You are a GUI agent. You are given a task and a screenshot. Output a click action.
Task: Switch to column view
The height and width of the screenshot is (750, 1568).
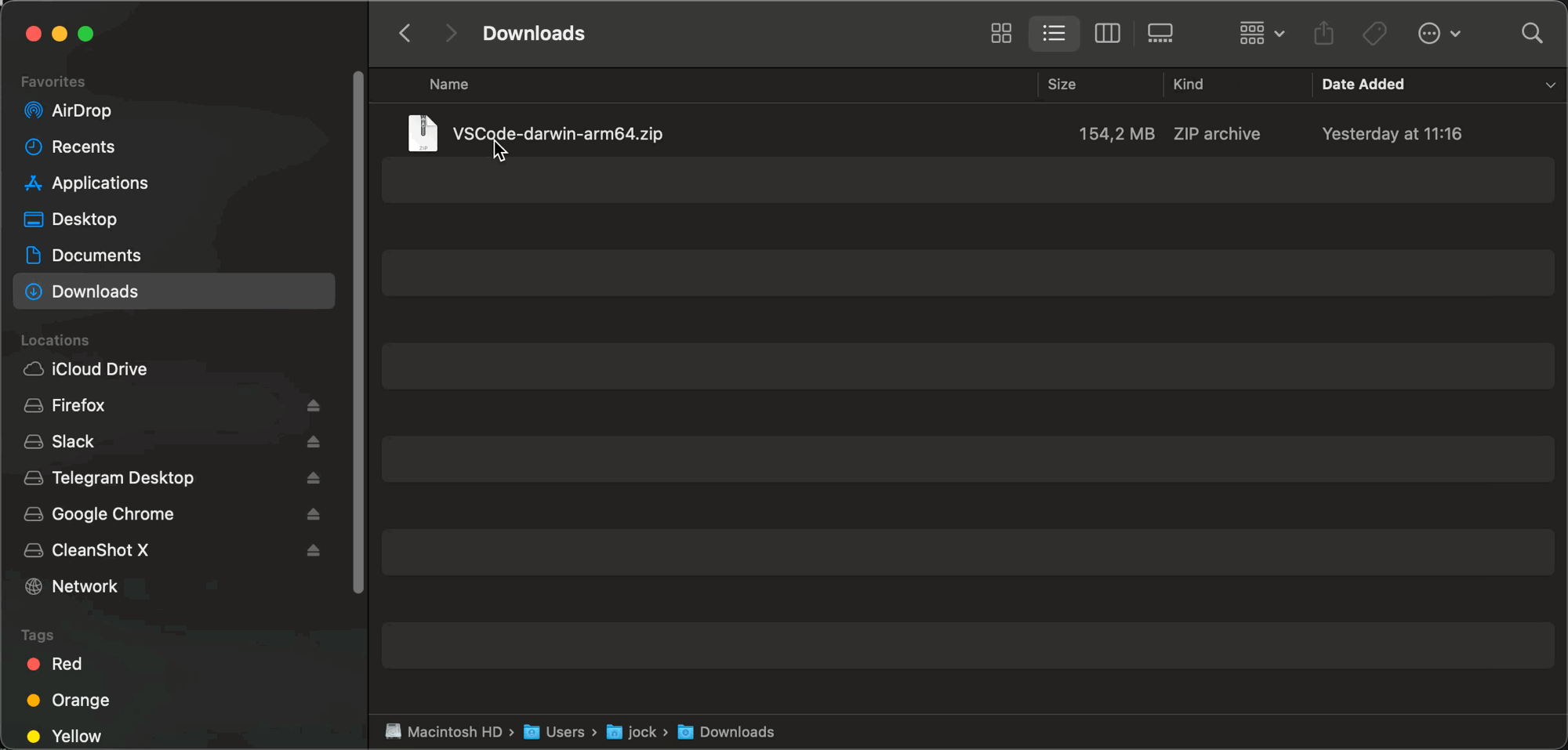(x=1107, y=33)
